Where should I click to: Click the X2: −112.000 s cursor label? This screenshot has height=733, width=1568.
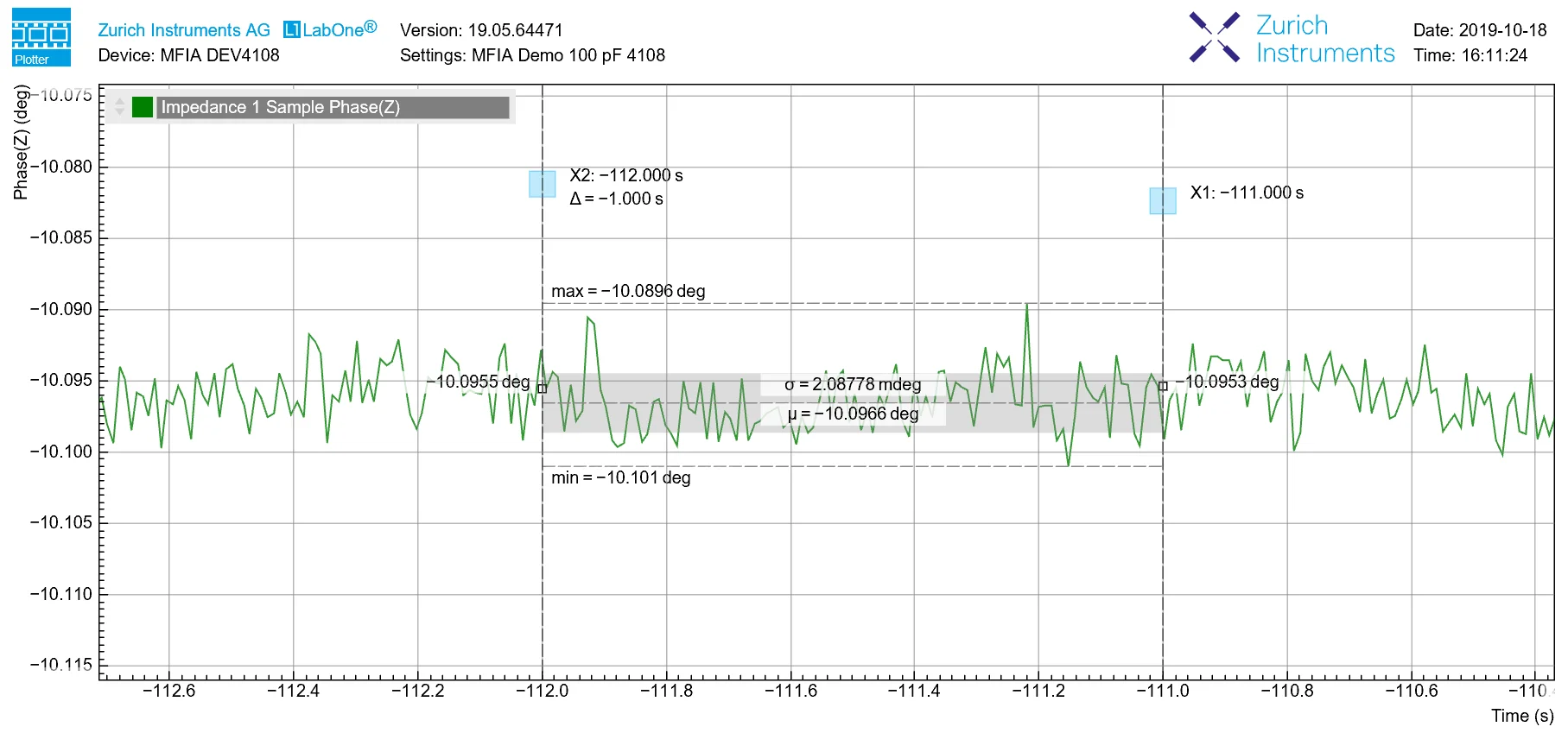tap(626, 175)
